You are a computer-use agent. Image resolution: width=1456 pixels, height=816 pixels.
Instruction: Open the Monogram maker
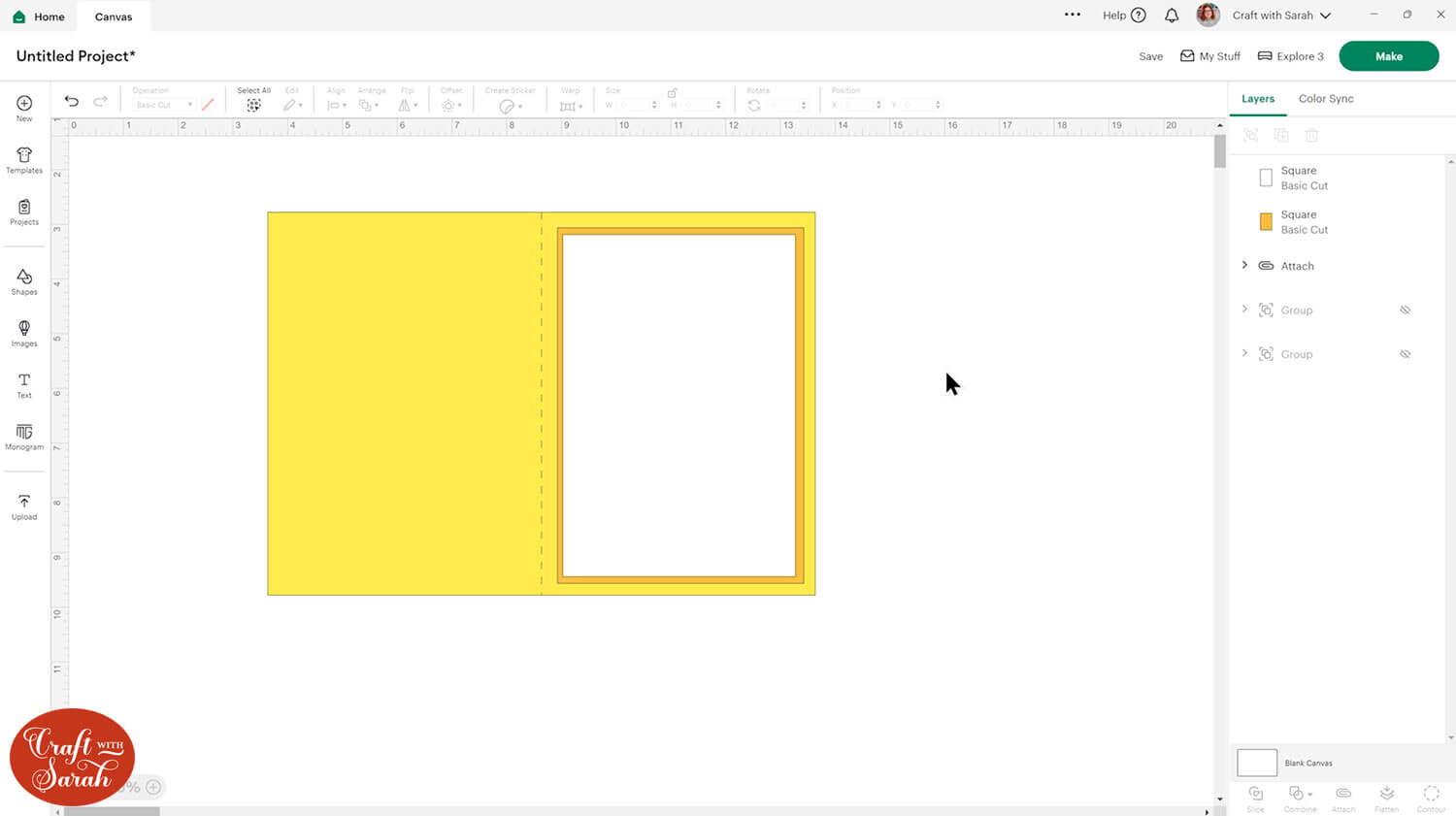[x=24, y=437]
